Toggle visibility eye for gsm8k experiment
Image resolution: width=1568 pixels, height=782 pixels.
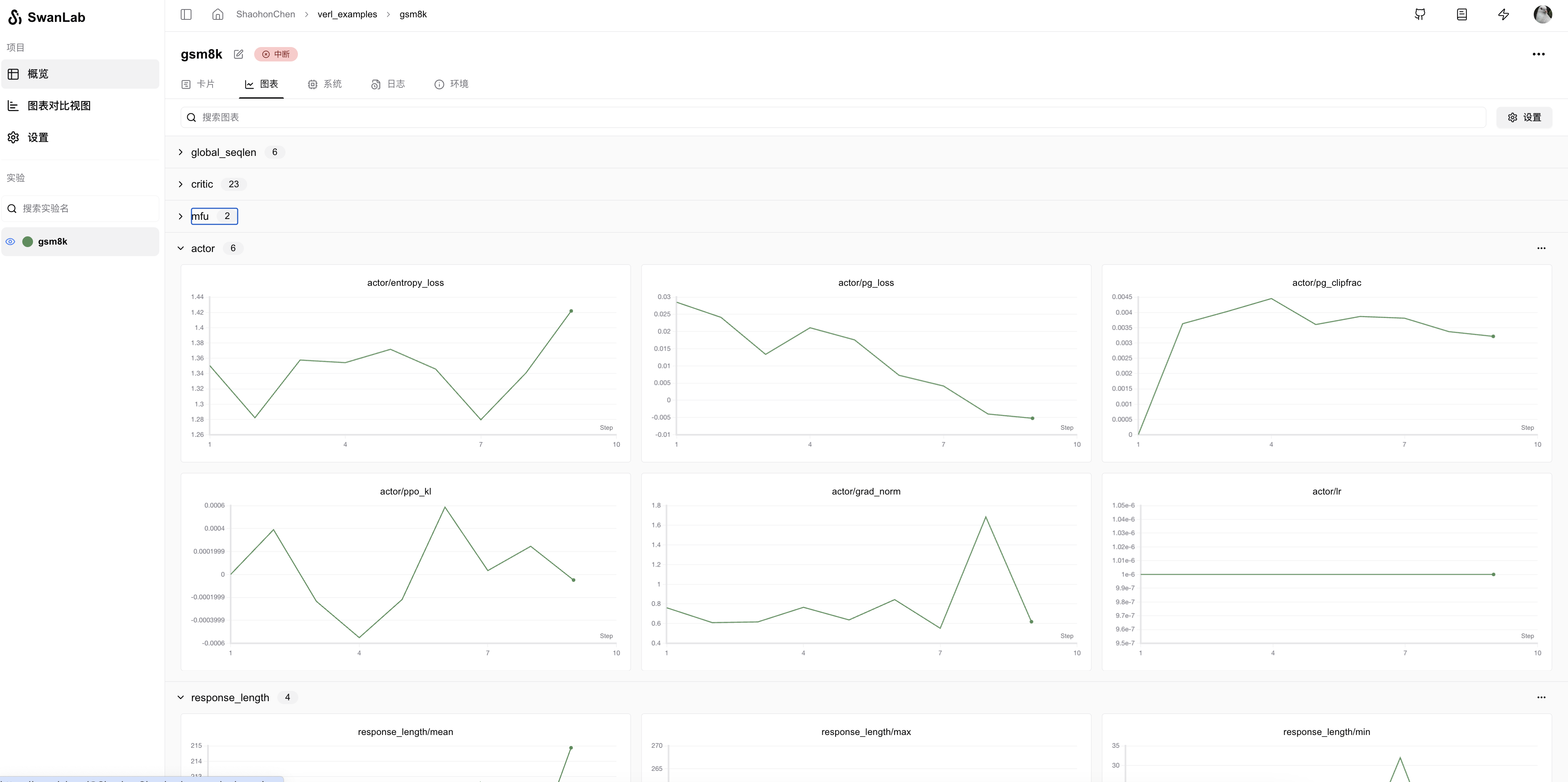[10, 242]
